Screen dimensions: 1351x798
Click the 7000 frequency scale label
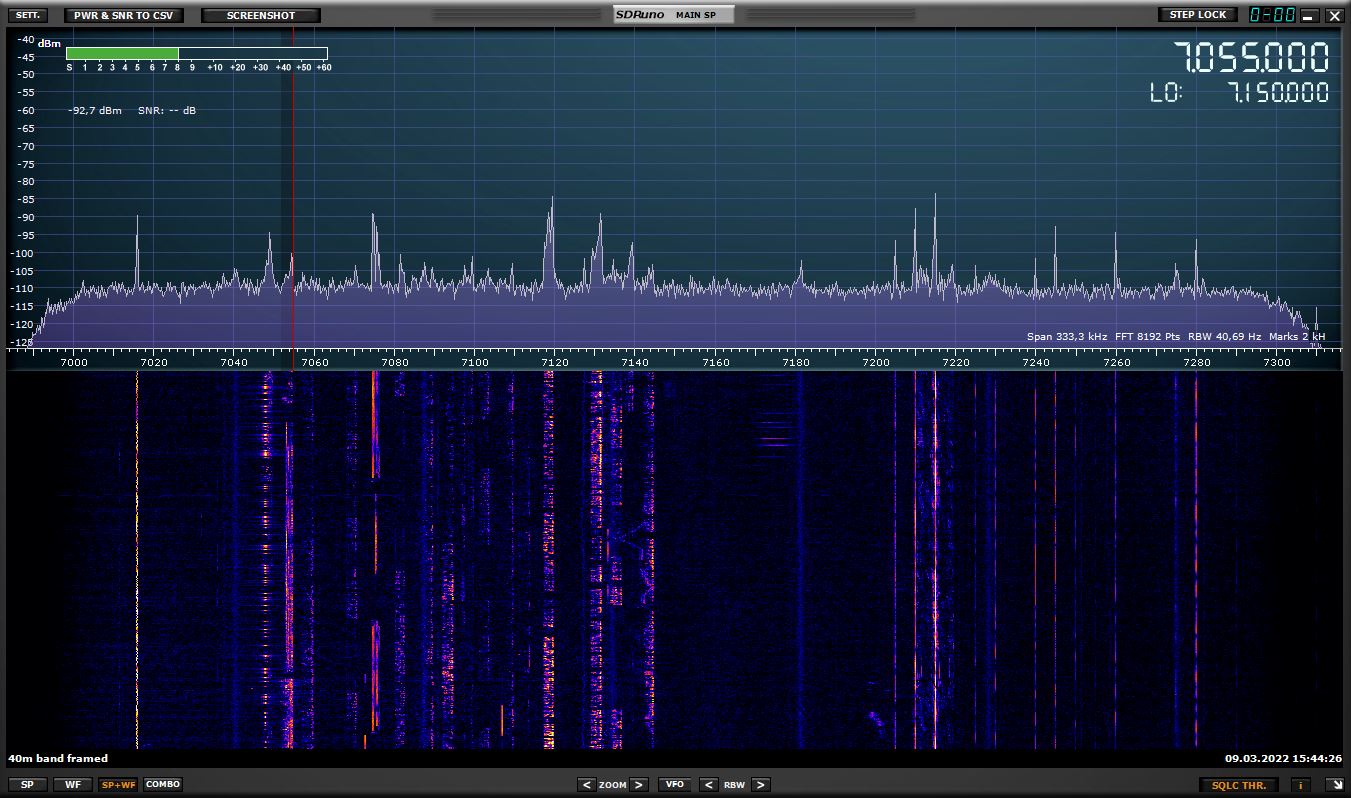[74, 362]
